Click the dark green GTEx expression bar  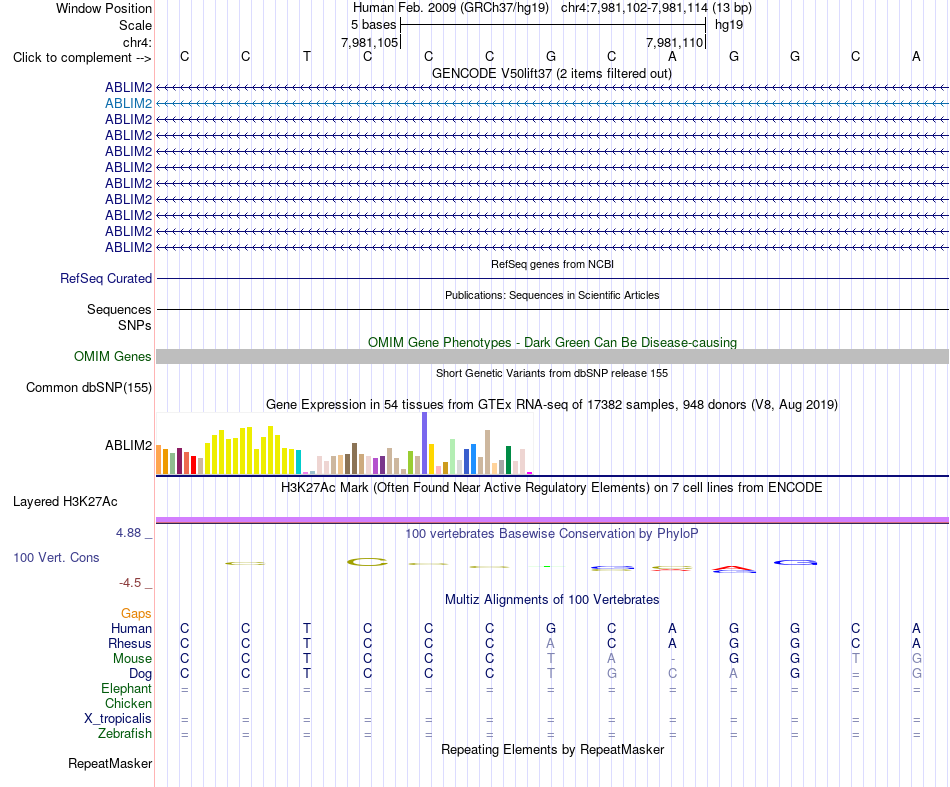click(508, 460)
